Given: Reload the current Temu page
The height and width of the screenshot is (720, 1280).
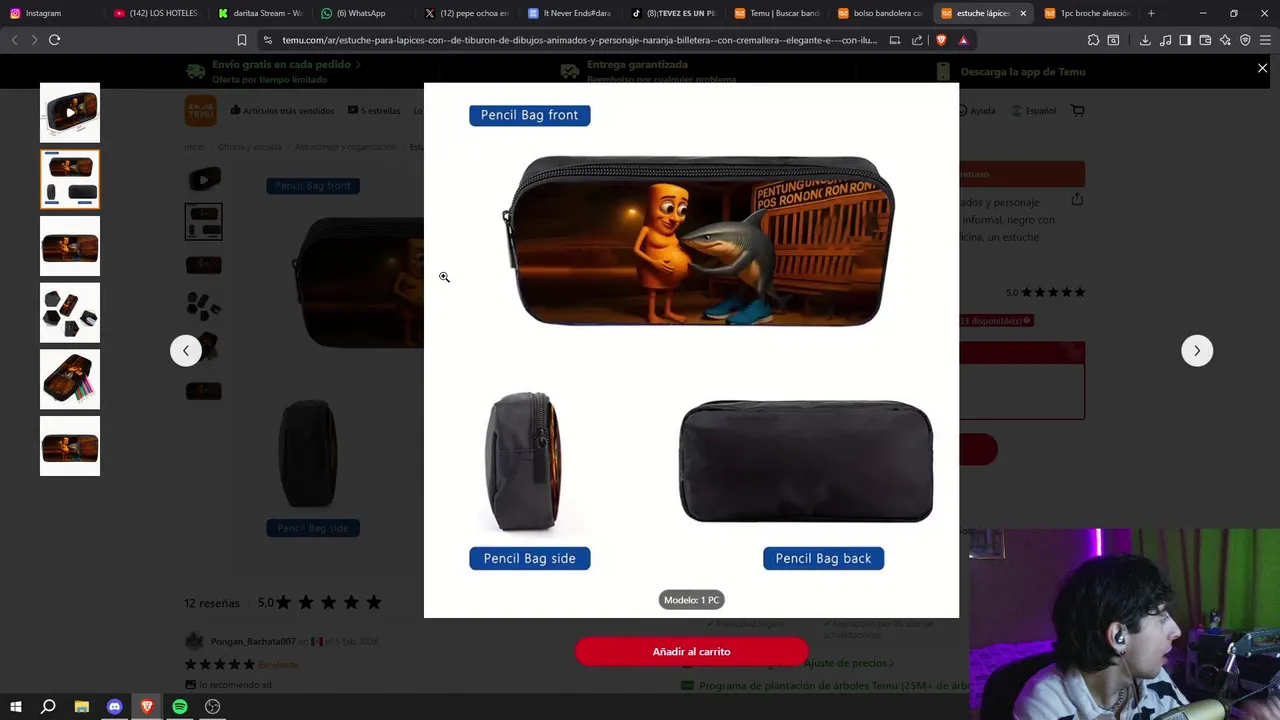Looking at the screenshot, I should (x=54, y=40).
